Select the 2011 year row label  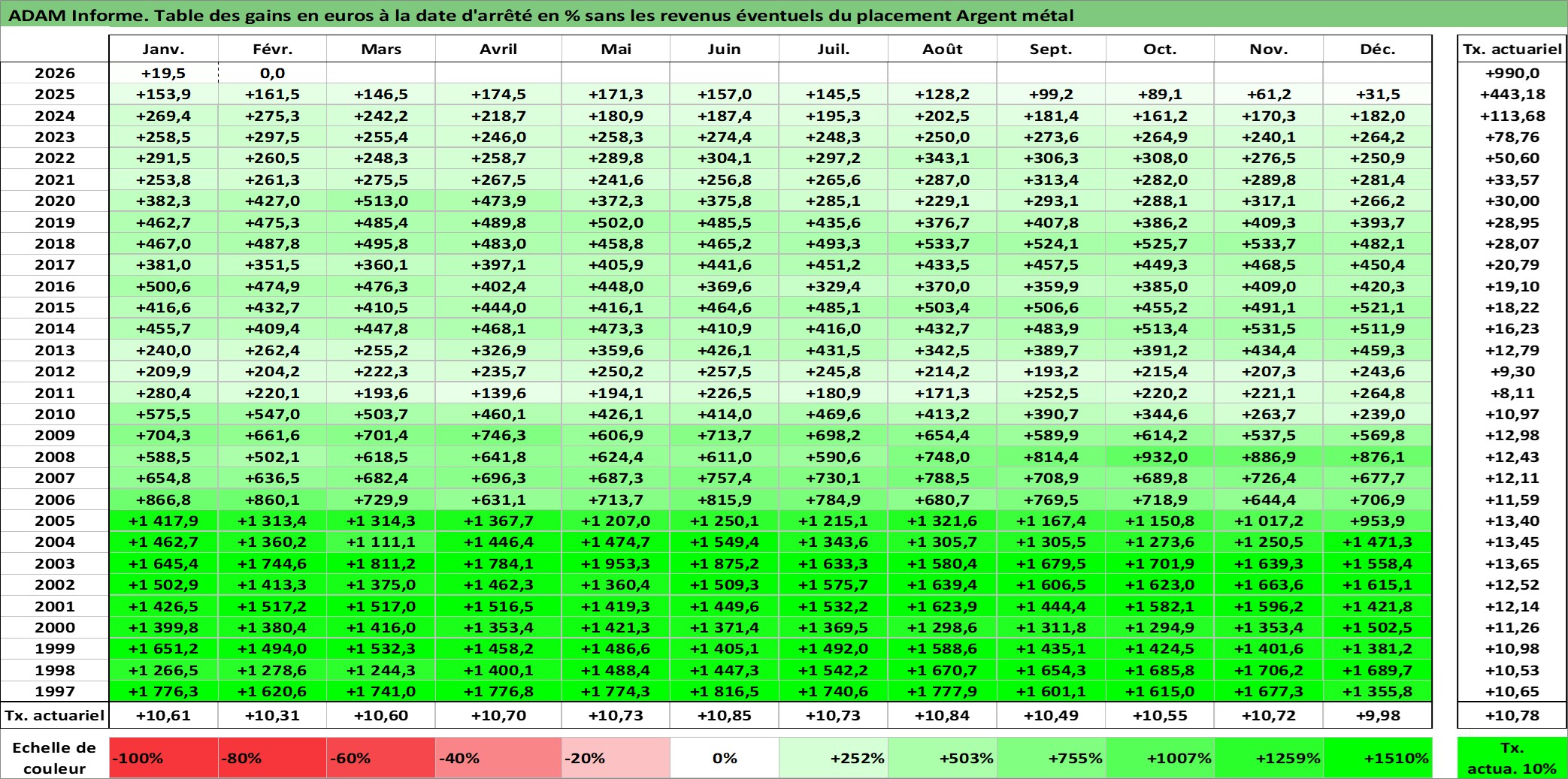click(x=55, y=393)
